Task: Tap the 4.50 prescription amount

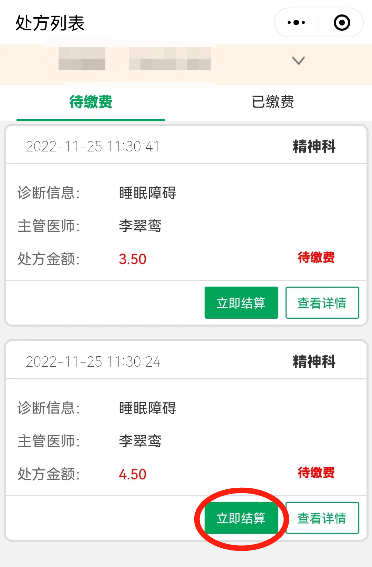Action: point(133,474)
